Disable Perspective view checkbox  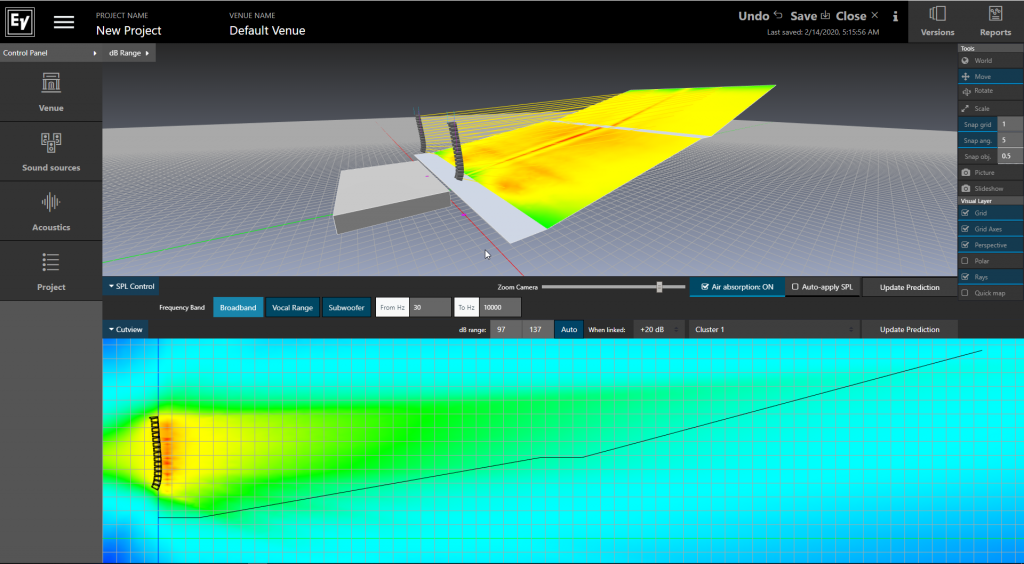pos(965,245)
